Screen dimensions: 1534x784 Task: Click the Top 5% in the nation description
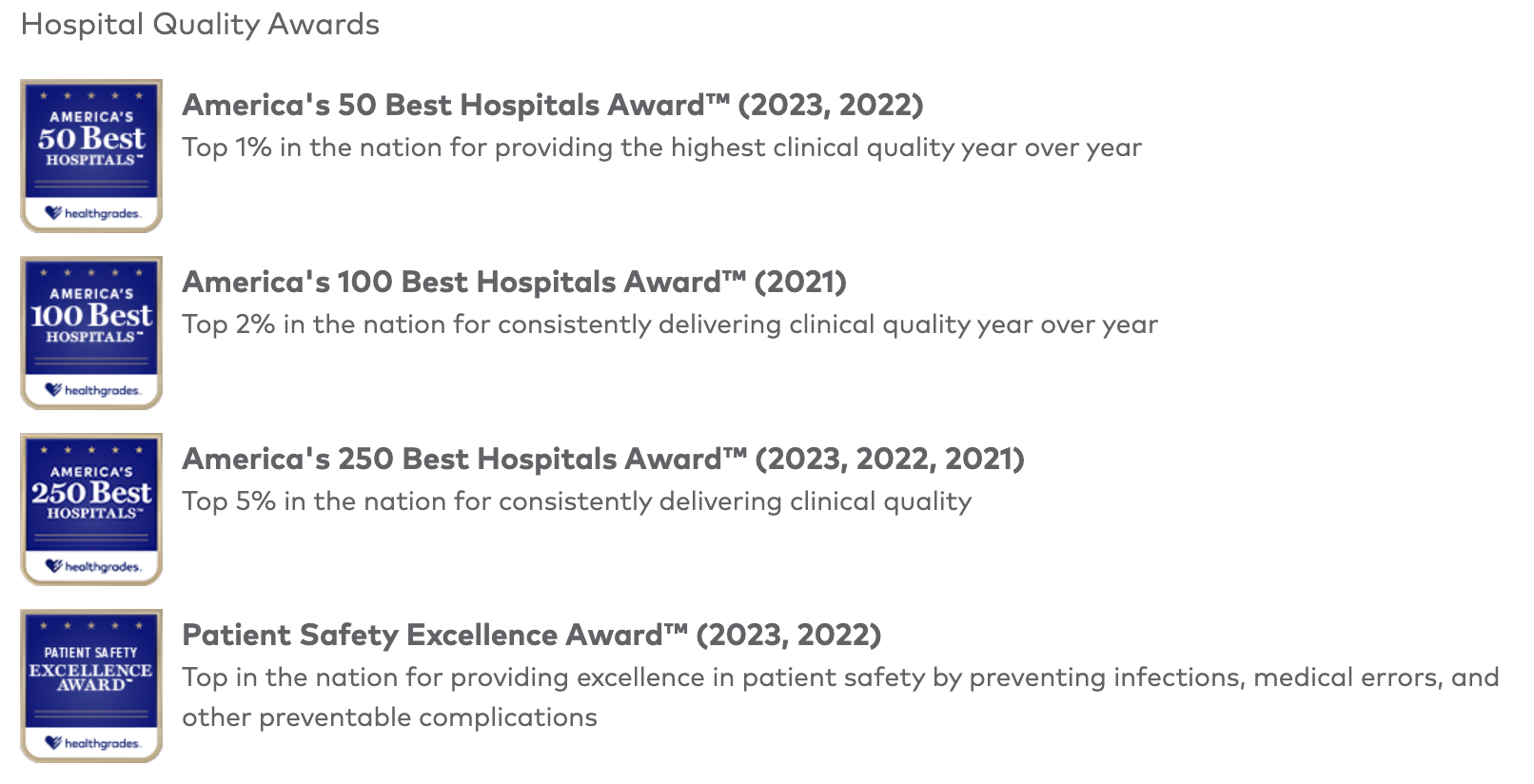(x=577, y=501)
